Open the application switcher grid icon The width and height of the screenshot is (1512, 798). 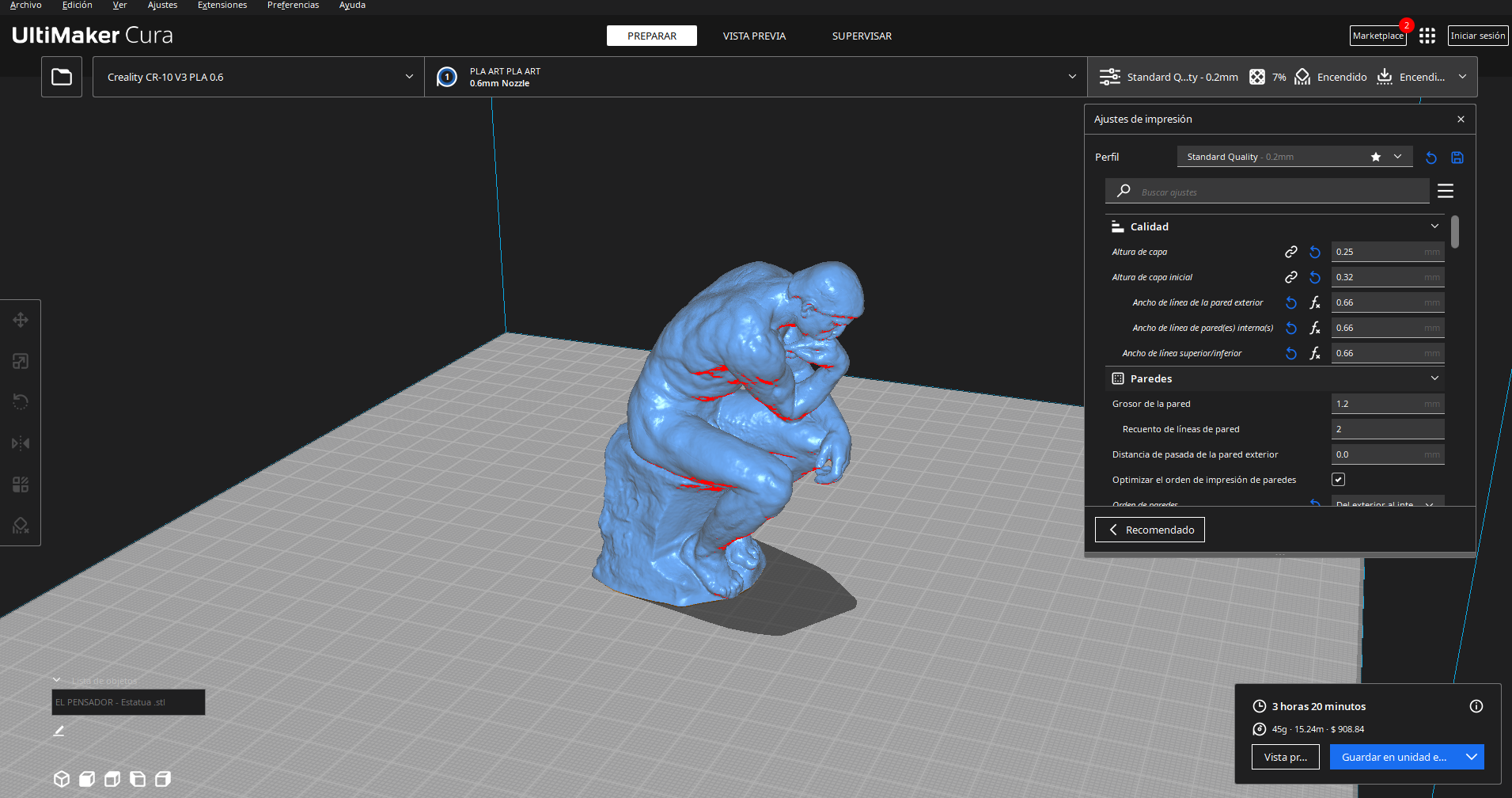(x=1427, y=36)
